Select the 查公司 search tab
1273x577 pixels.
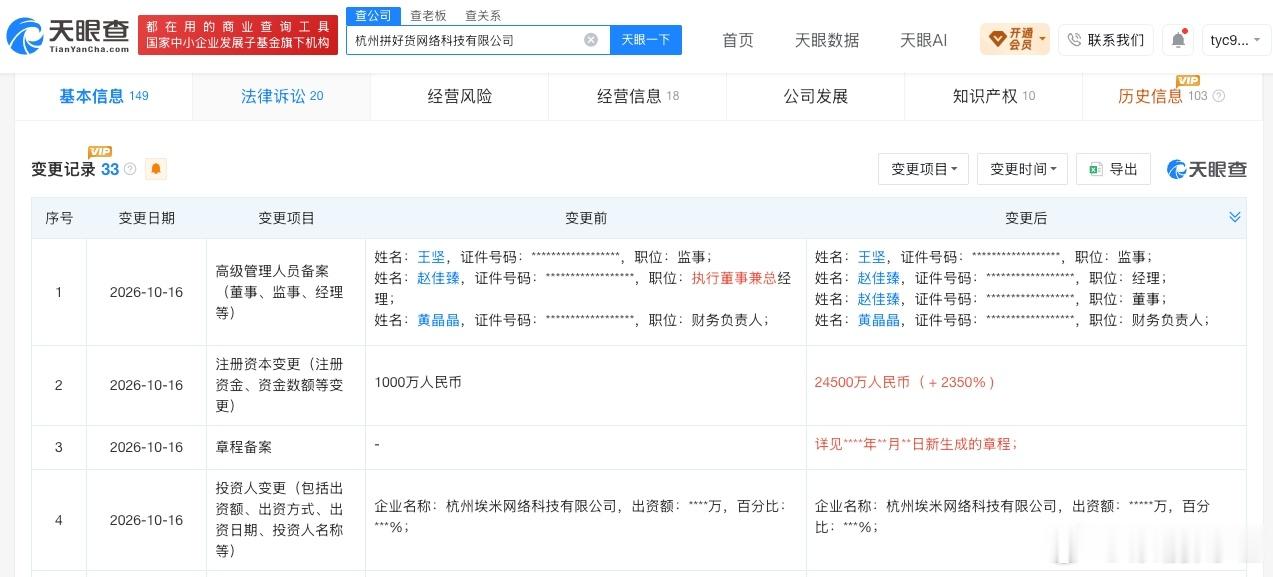click(373, 15)
